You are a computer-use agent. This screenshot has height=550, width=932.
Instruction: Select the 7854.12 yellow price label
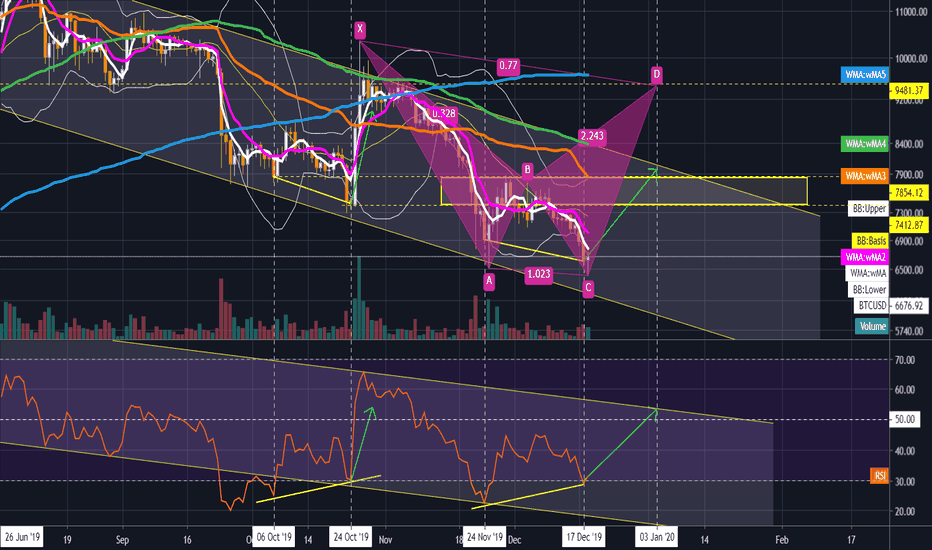(909, 193)
